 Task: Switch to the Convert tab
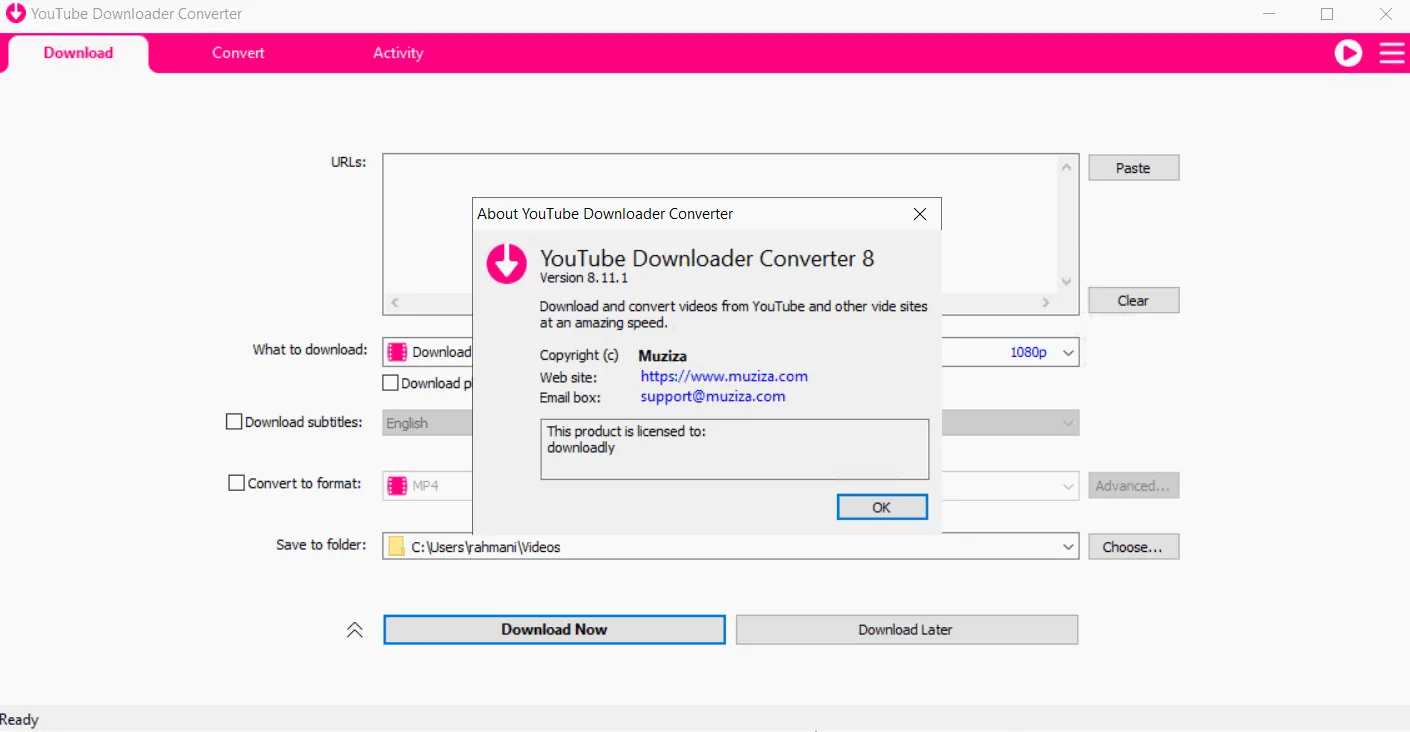point(238,53)
